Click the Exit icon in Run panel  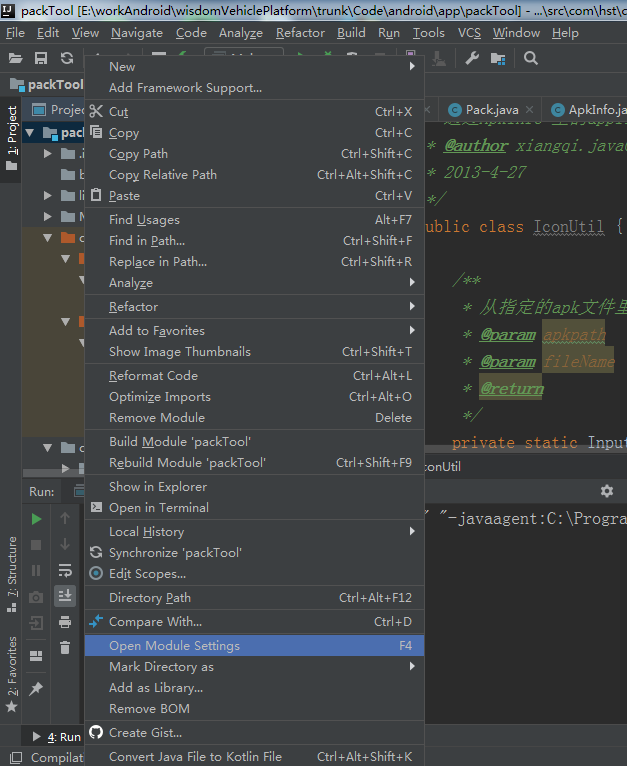[36, 623]
